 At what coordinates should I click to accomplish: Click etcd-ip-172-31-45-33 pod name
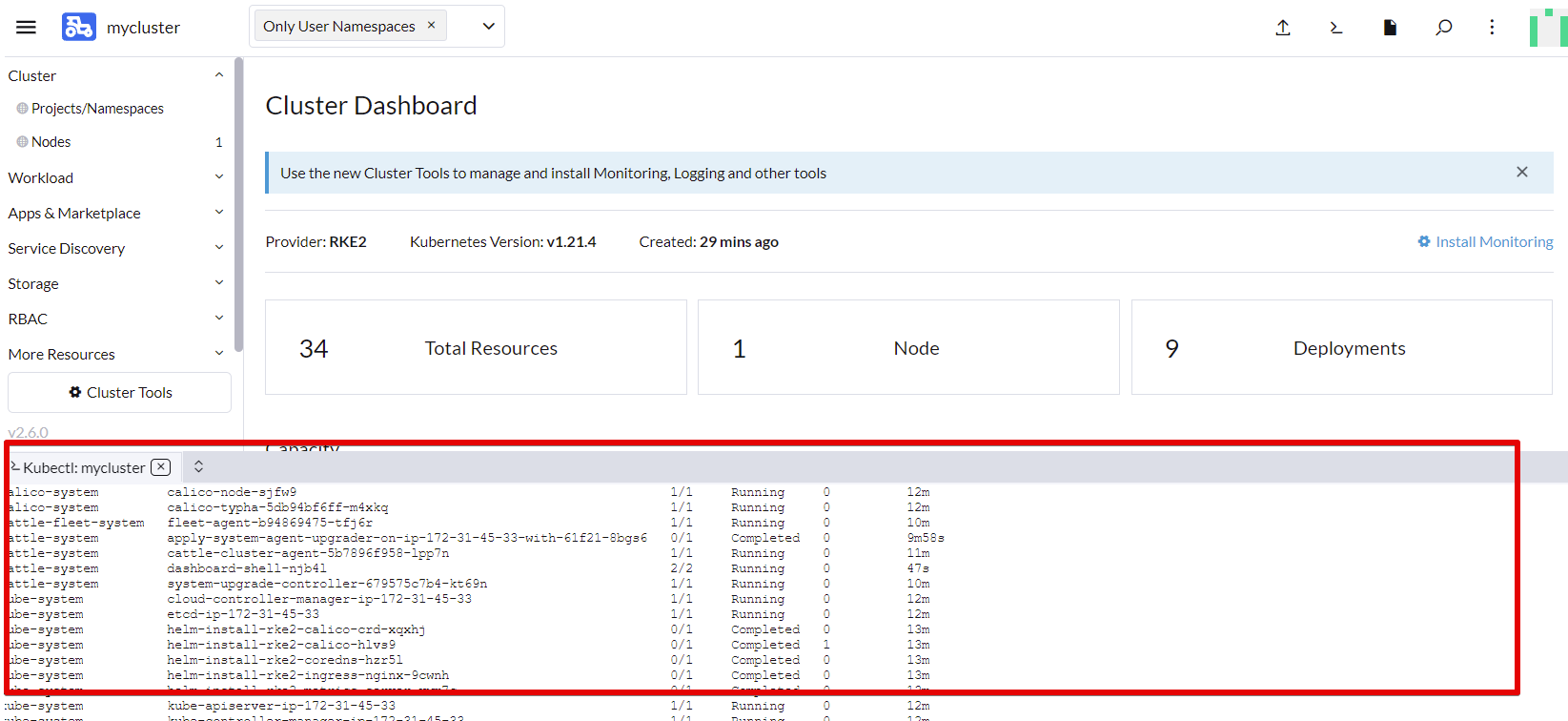coord(243,614)
